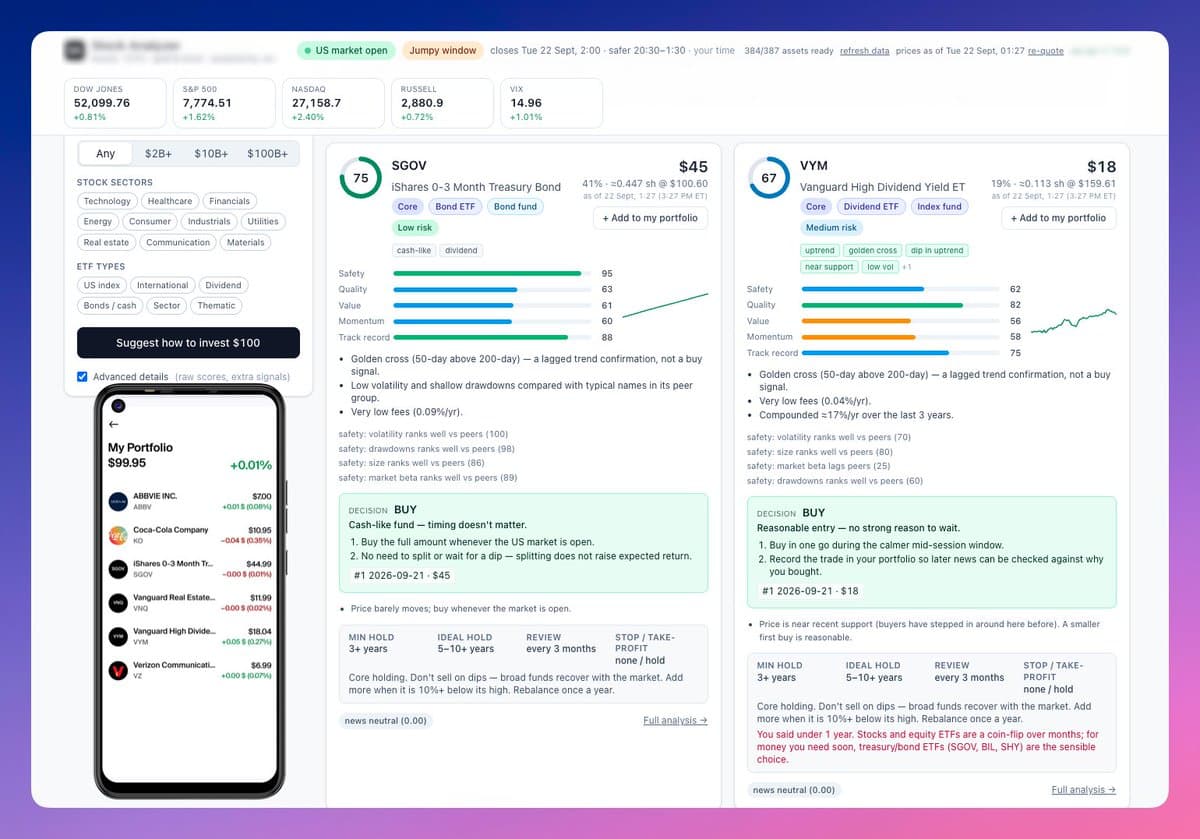Viewport: 1200px width, 839px height.
Task: Open the VIX index card
Action: 551,103
